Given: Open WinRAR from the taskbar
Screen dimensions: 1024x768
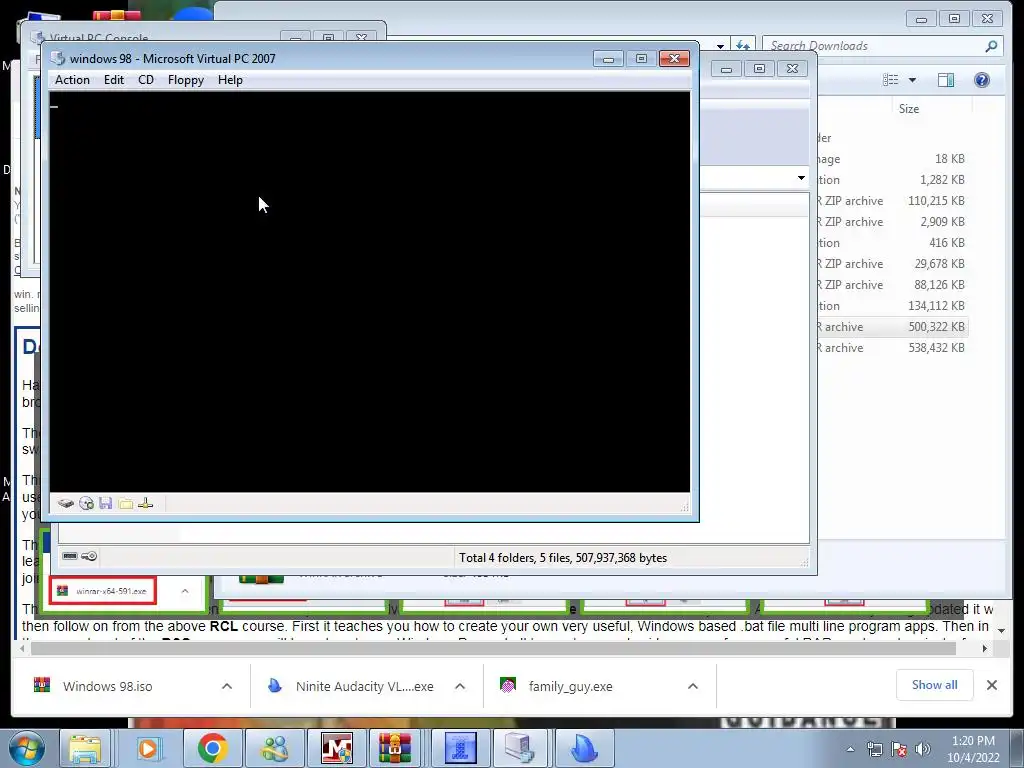Looking at the screenshot, I should (x=395, y=748).
